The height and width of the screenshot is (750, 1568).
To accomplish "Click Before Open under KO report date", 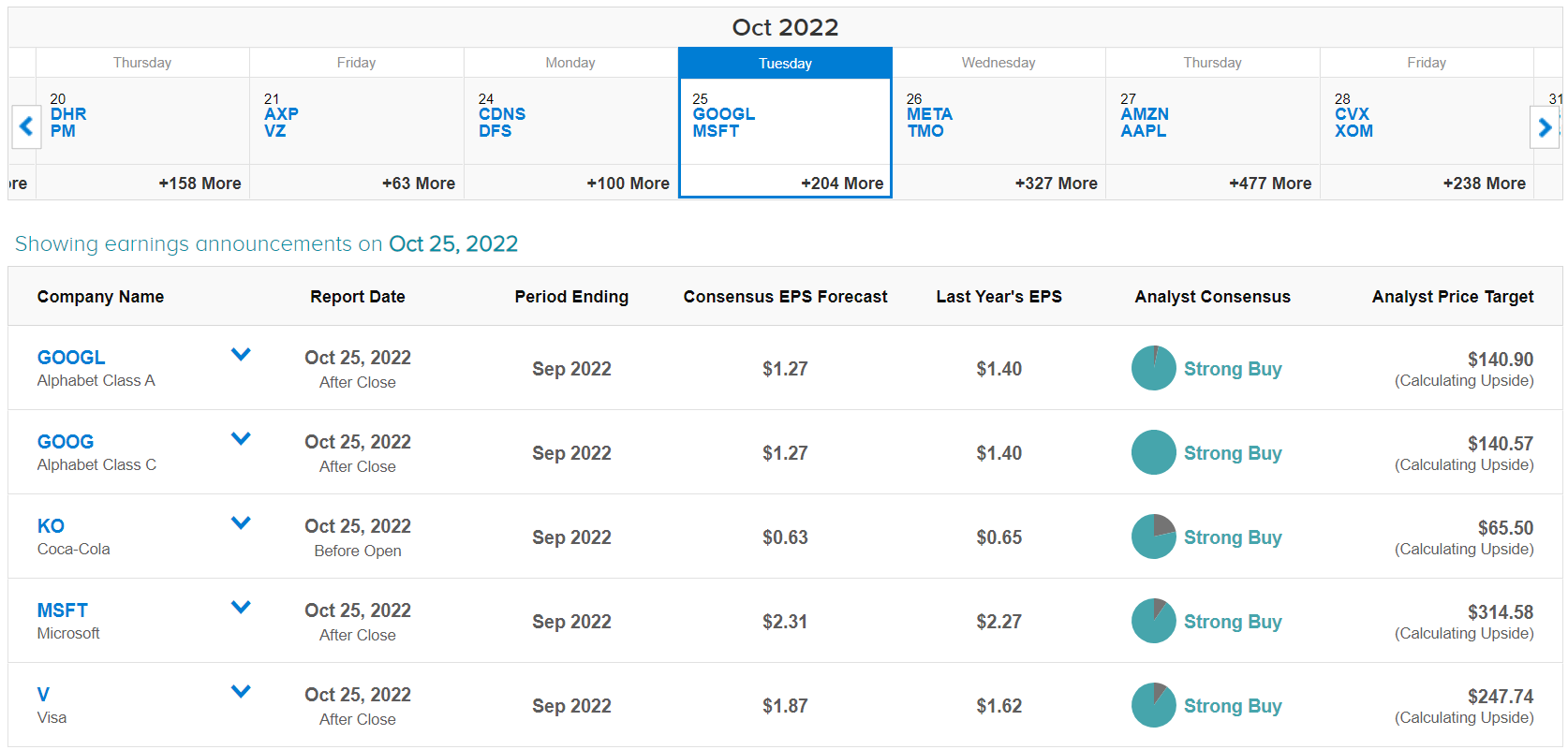I will point(358,551).
